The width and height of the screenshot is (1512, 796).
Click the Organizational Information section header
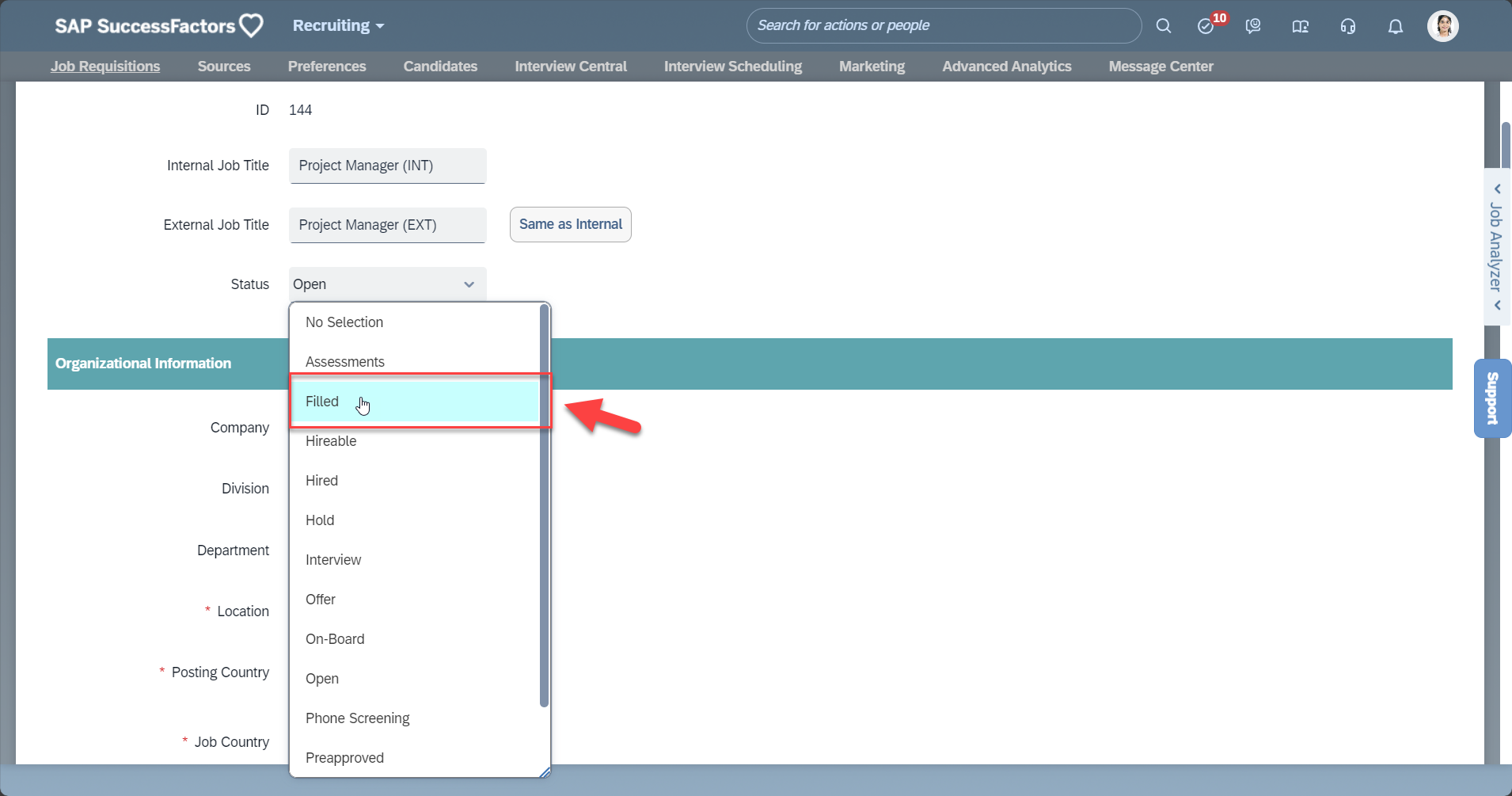[750, 364]
